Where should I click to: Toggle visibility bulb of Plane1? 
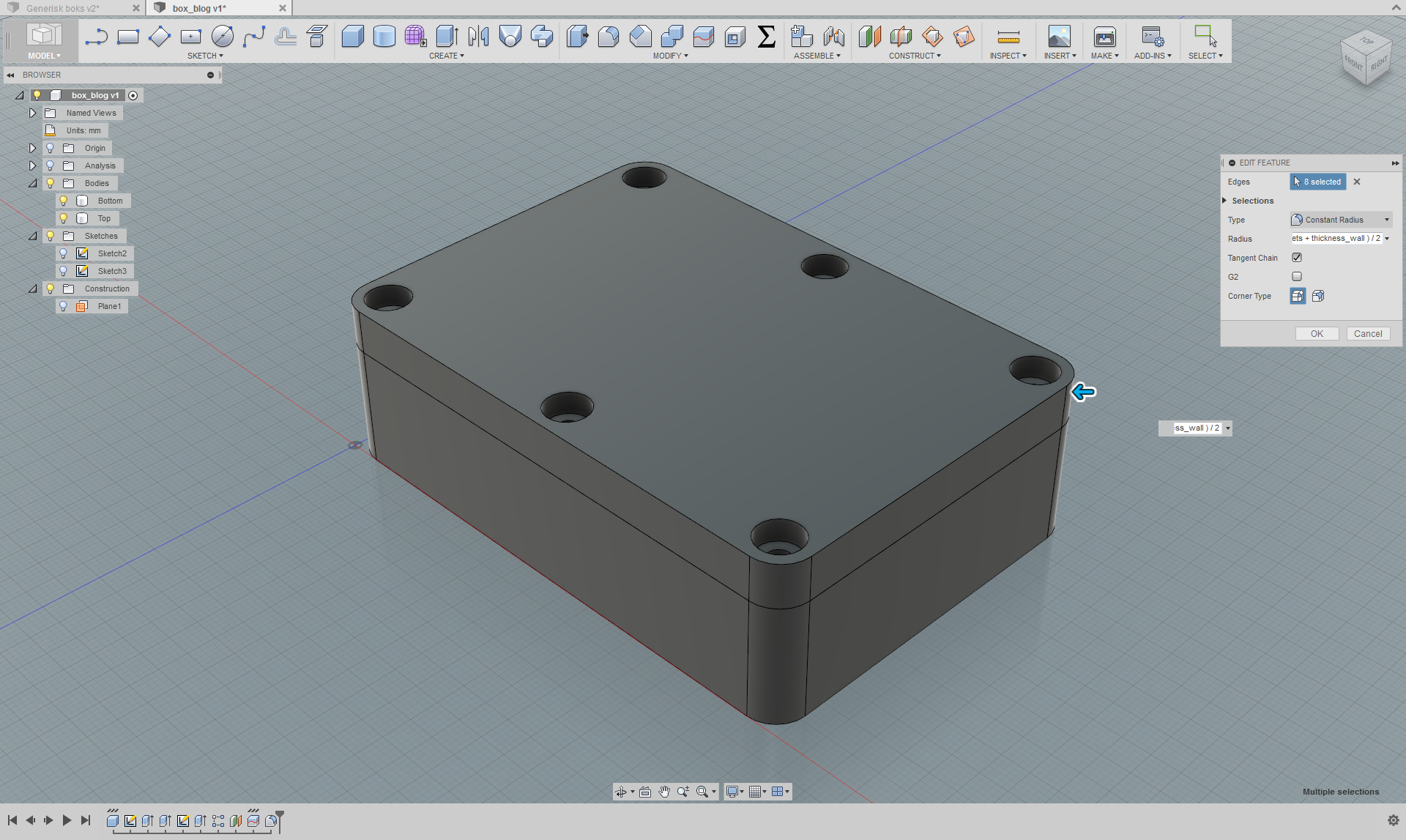pyautogui.click(x=64, y=306)
